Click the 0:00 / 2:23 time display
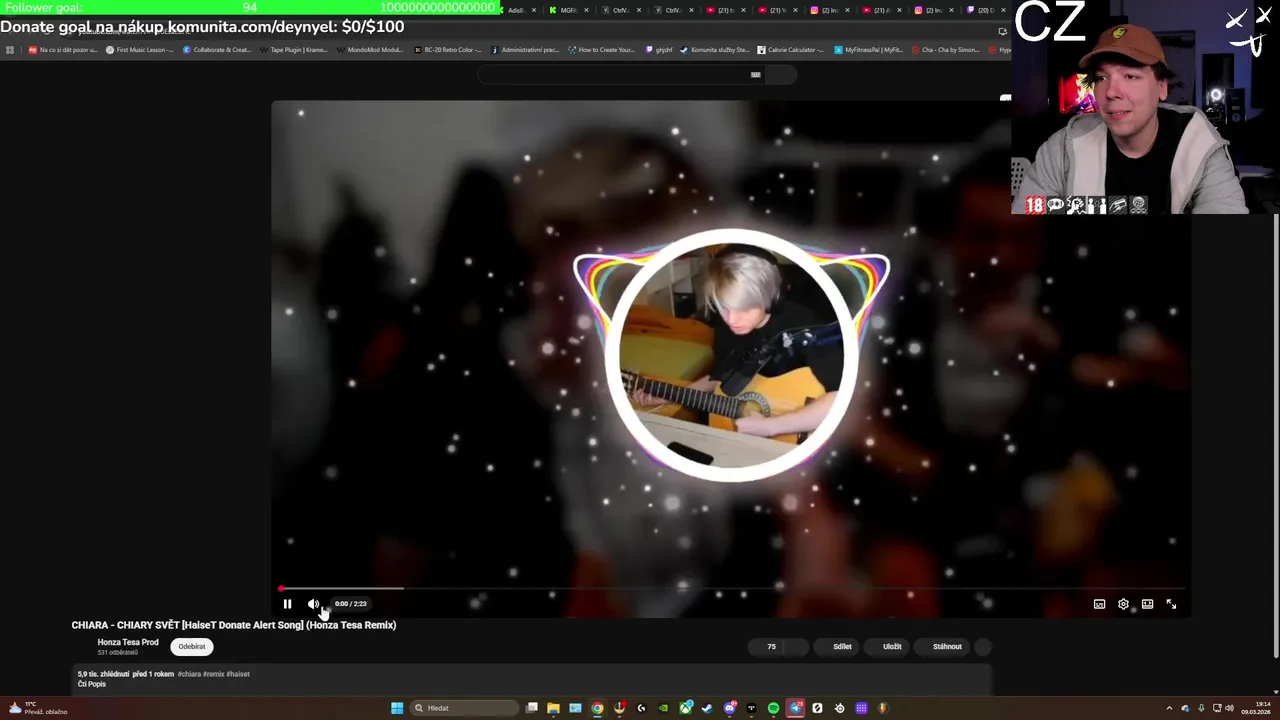The width and height of the screenshot is (1280, 720). pos(350,604)
